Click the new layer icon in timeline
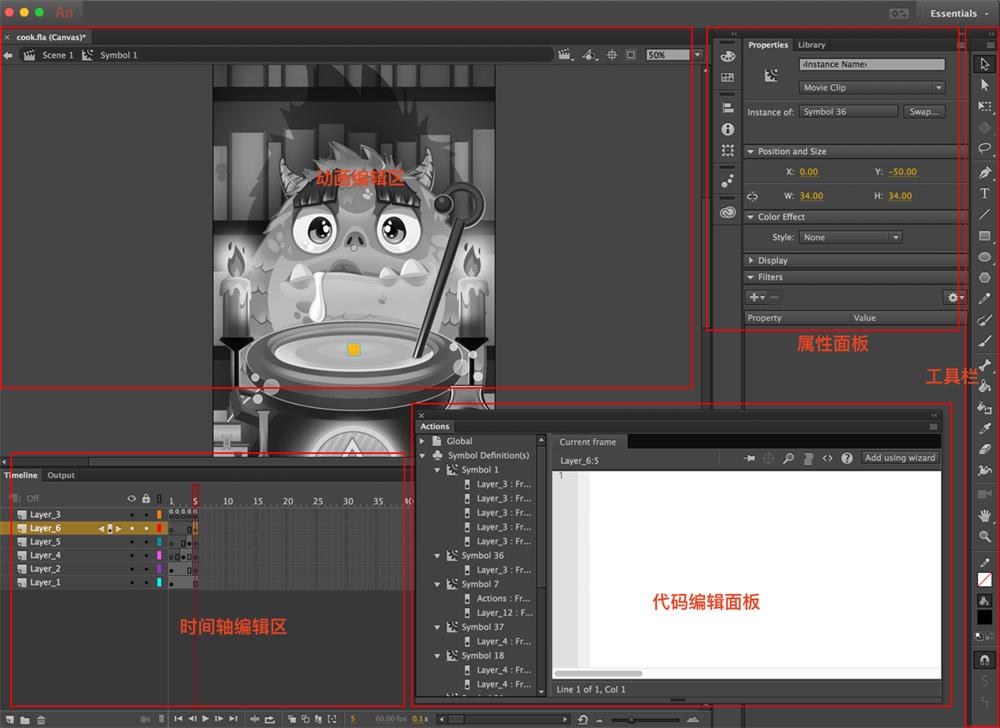The height and width of the screenshot is (728, 1000). (x=11, y=719)
